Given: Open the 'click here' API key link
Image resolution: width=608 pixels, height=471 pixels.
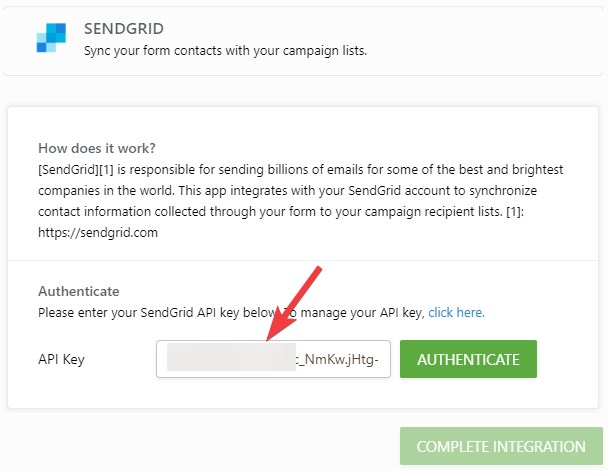Looking at the screenshot, I should point(456,312).
